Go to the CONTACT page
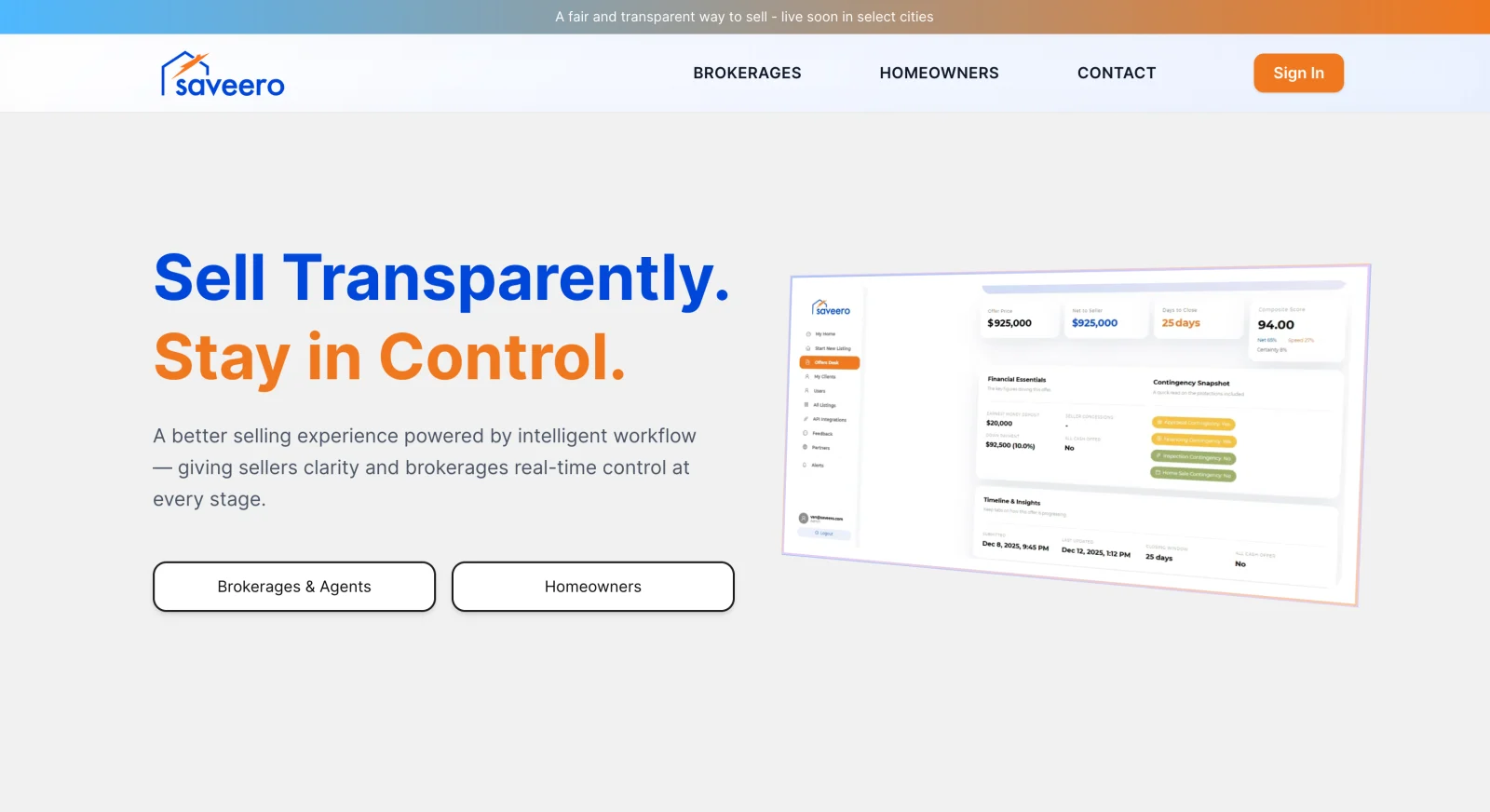 pos(1117,73)
